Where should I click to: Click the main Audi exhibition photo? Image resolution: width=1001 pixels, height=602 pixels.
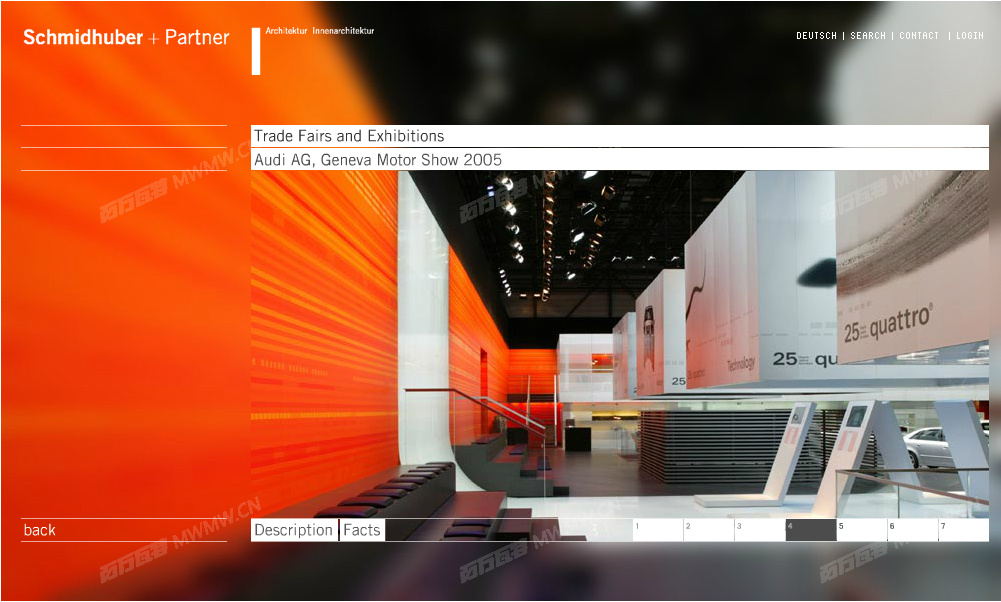[x=620, y=345]
